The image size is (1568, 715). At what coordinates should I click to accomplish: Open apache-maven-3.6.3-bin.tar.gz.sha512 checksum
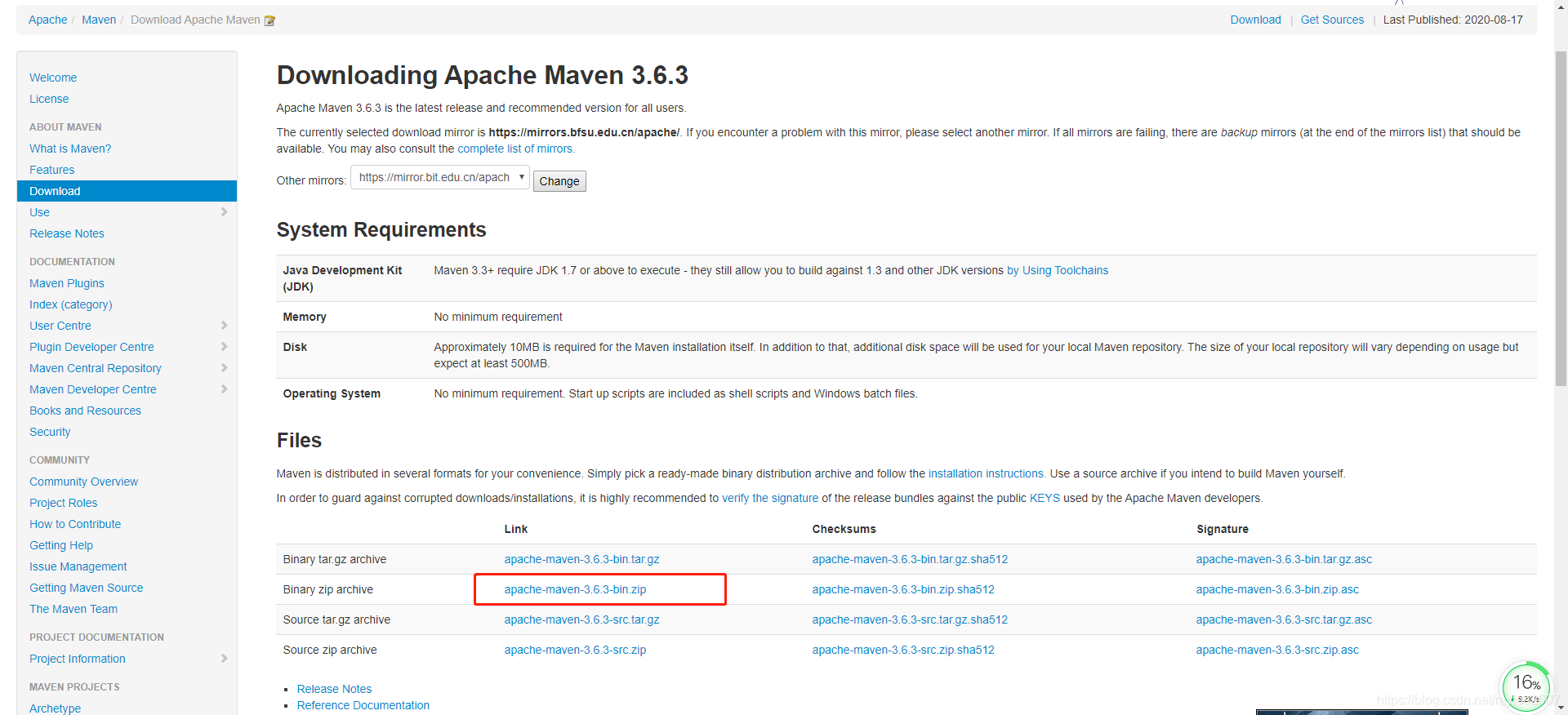(910, 559)
